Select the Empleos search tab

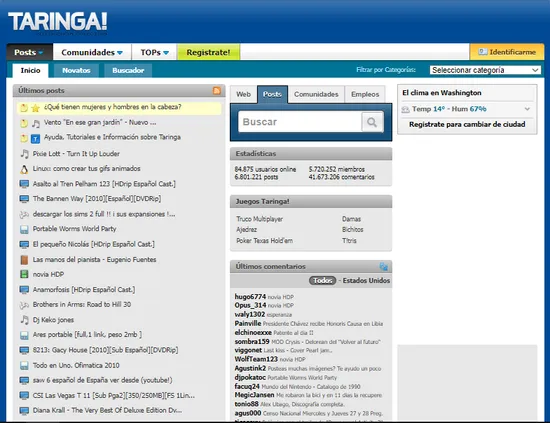(x=365, y=94)
